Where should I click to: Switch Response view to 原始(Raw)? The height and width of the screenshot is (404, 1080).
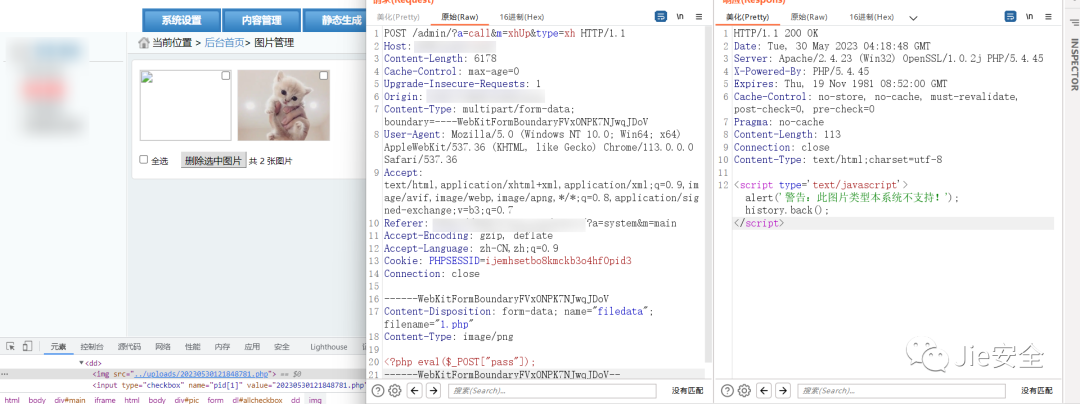809,17
